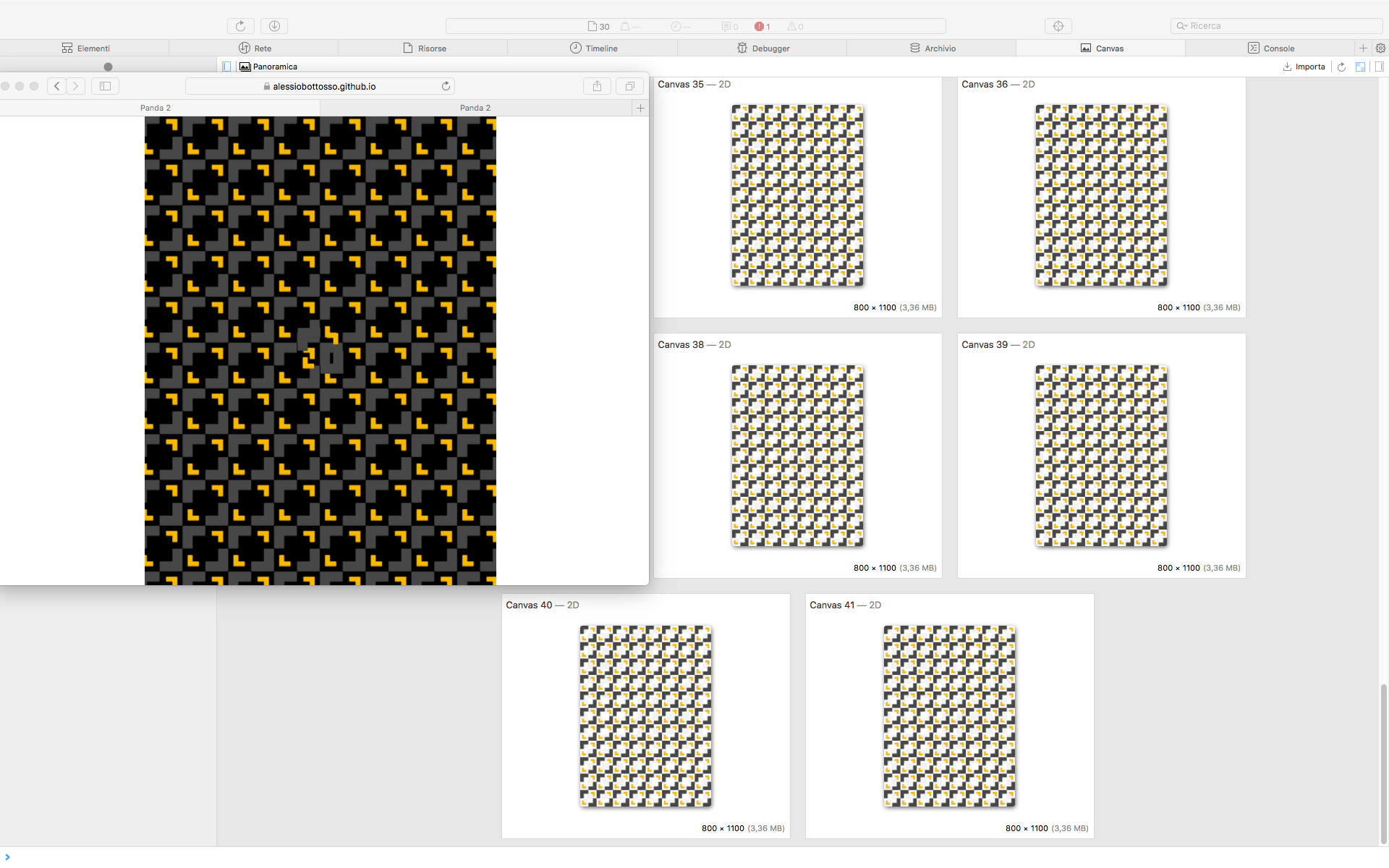Viewport: 1389px width, 868px height.
Task: Click the Safari share icon
Action: pyautogui.click(x=597, y=86)
